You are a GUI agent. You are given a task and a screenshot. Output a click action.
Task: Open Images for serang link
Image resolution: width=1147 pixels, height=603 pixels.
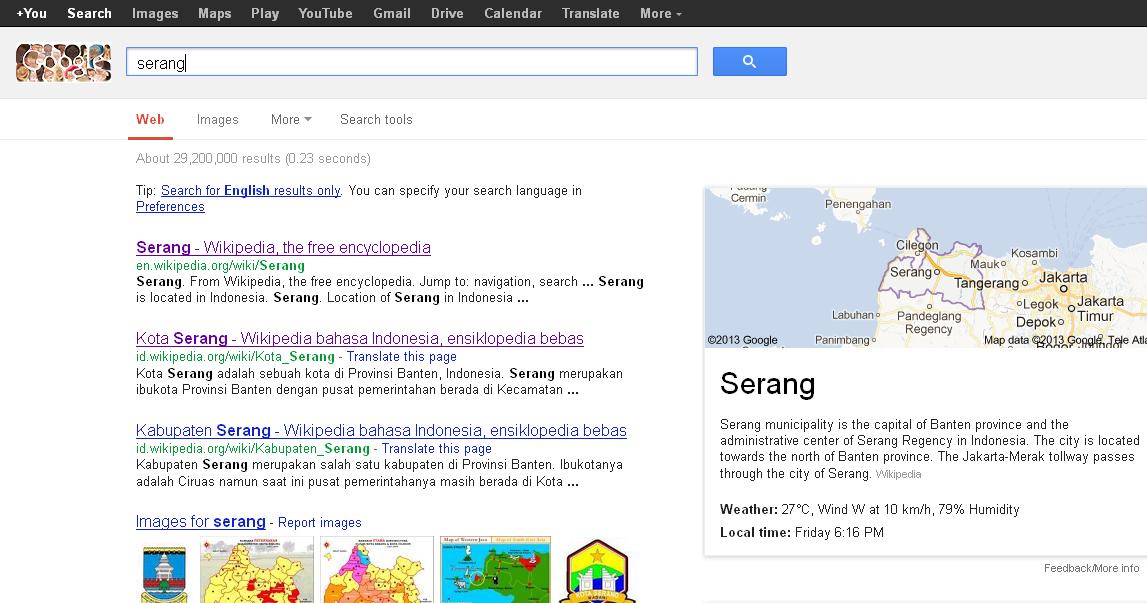(200, 522)
